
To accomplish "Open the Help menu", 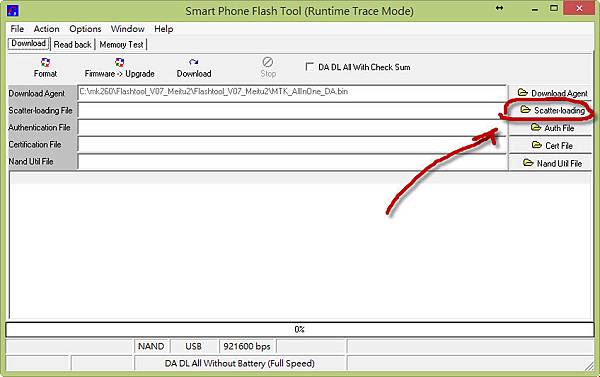I will click(x=164, y=29).
